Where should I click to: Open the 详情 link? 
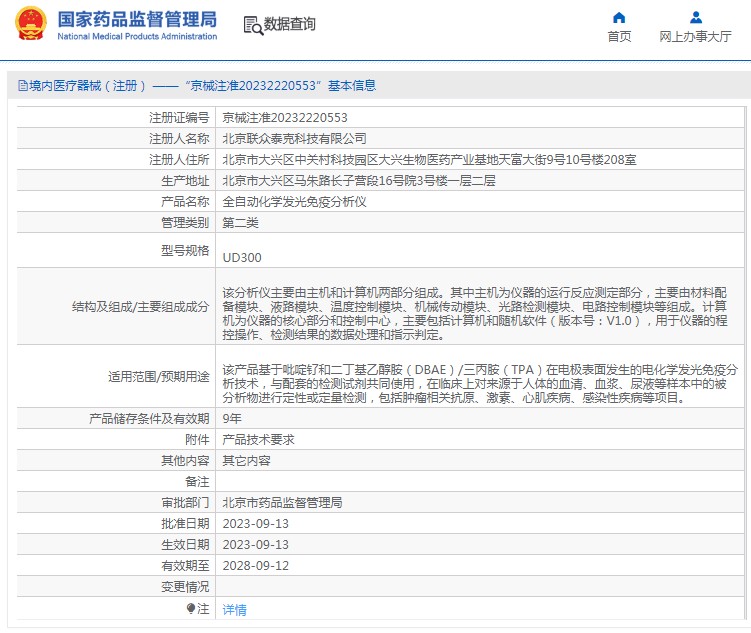(x=234, y=609)
